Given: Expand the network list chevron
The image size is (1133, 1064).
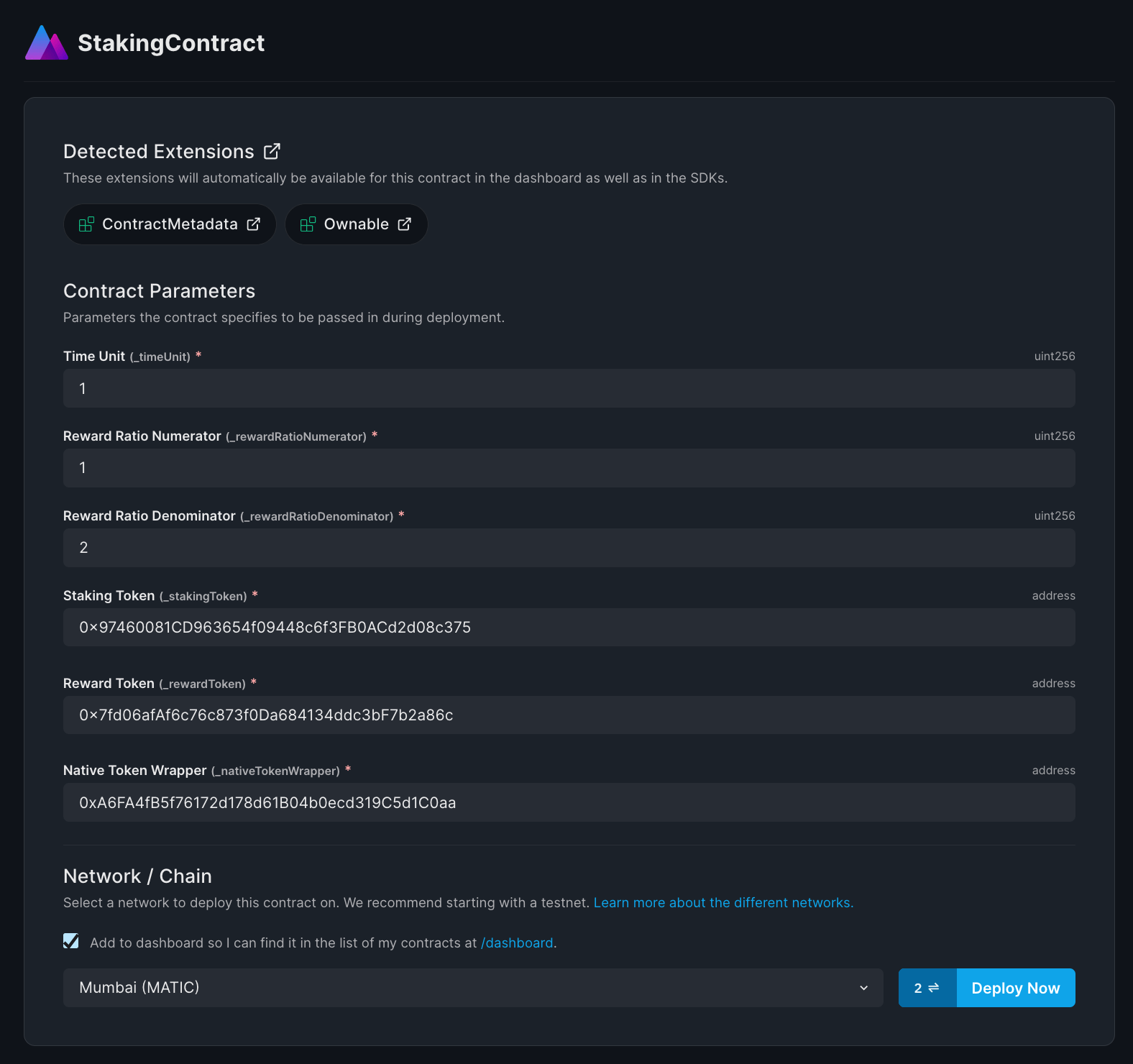Looking at the screenshot, I should 864,988.
